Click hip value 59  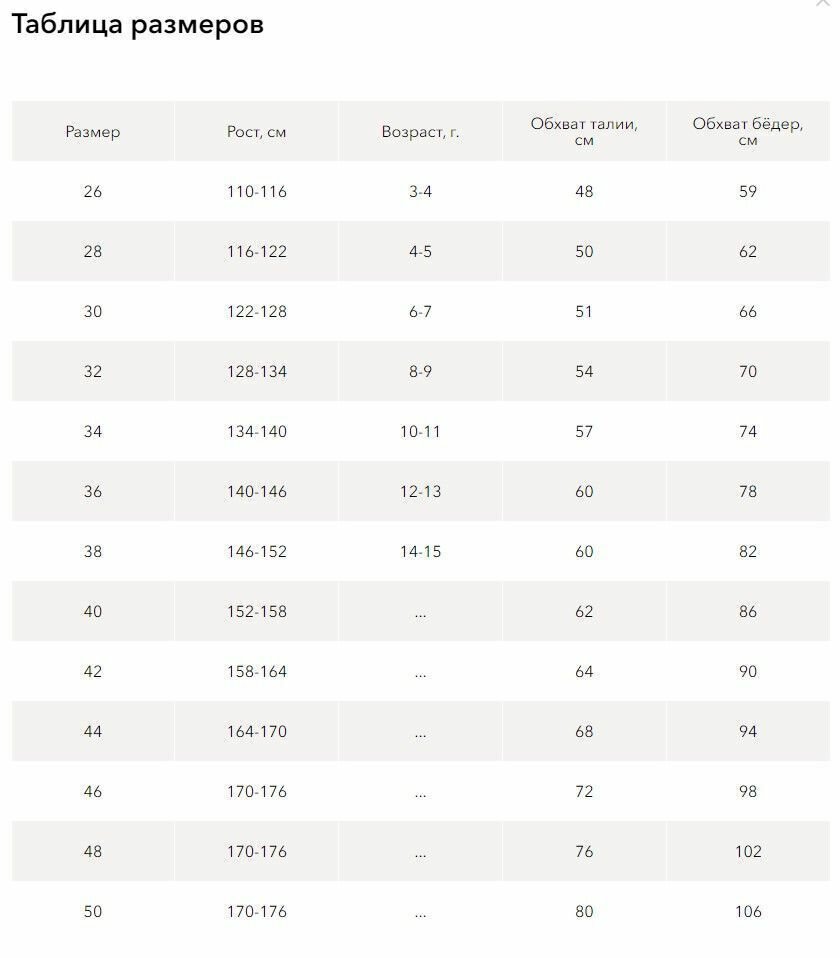tap(748, 191)
